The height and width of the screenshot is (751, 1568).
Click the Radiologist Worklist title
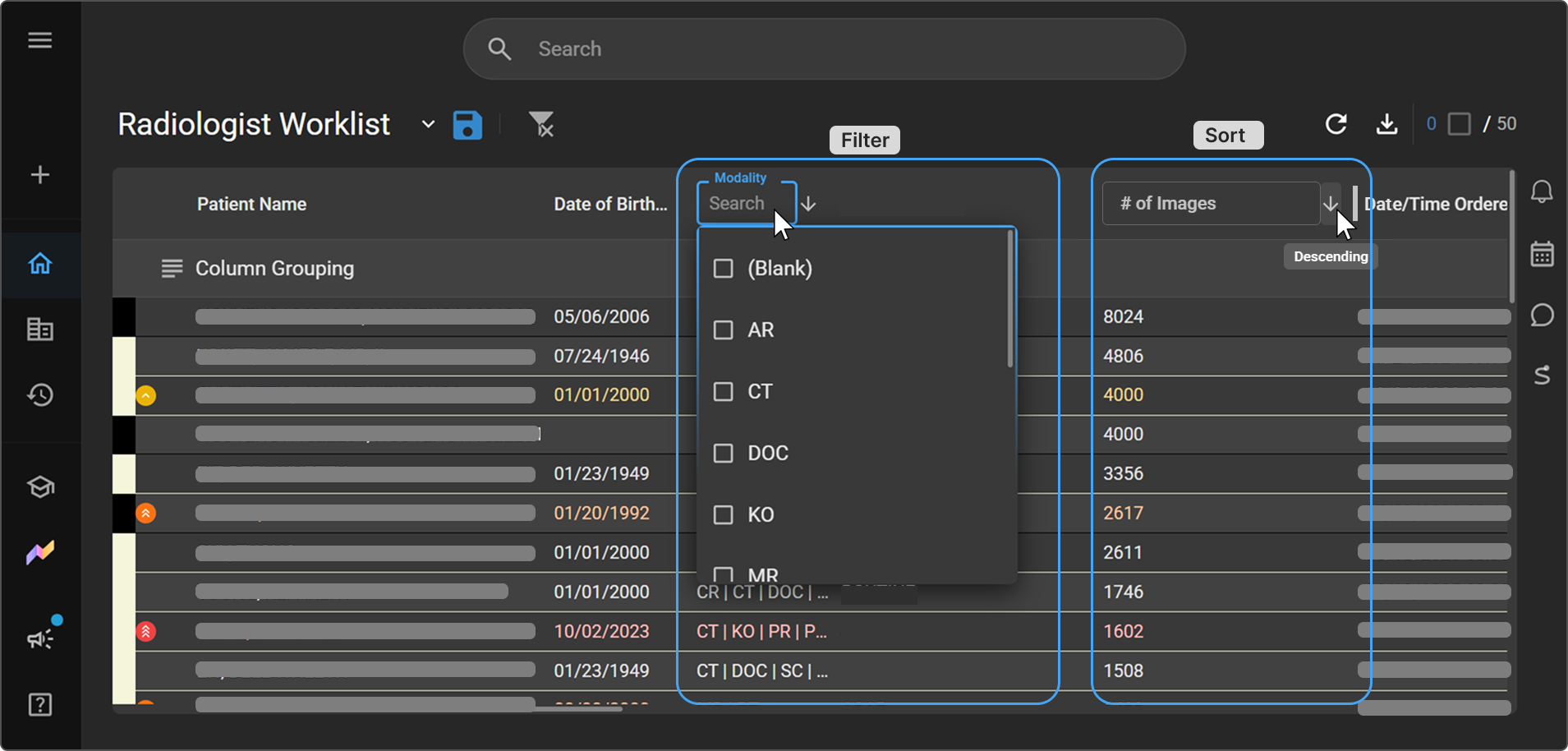(254, 124)
